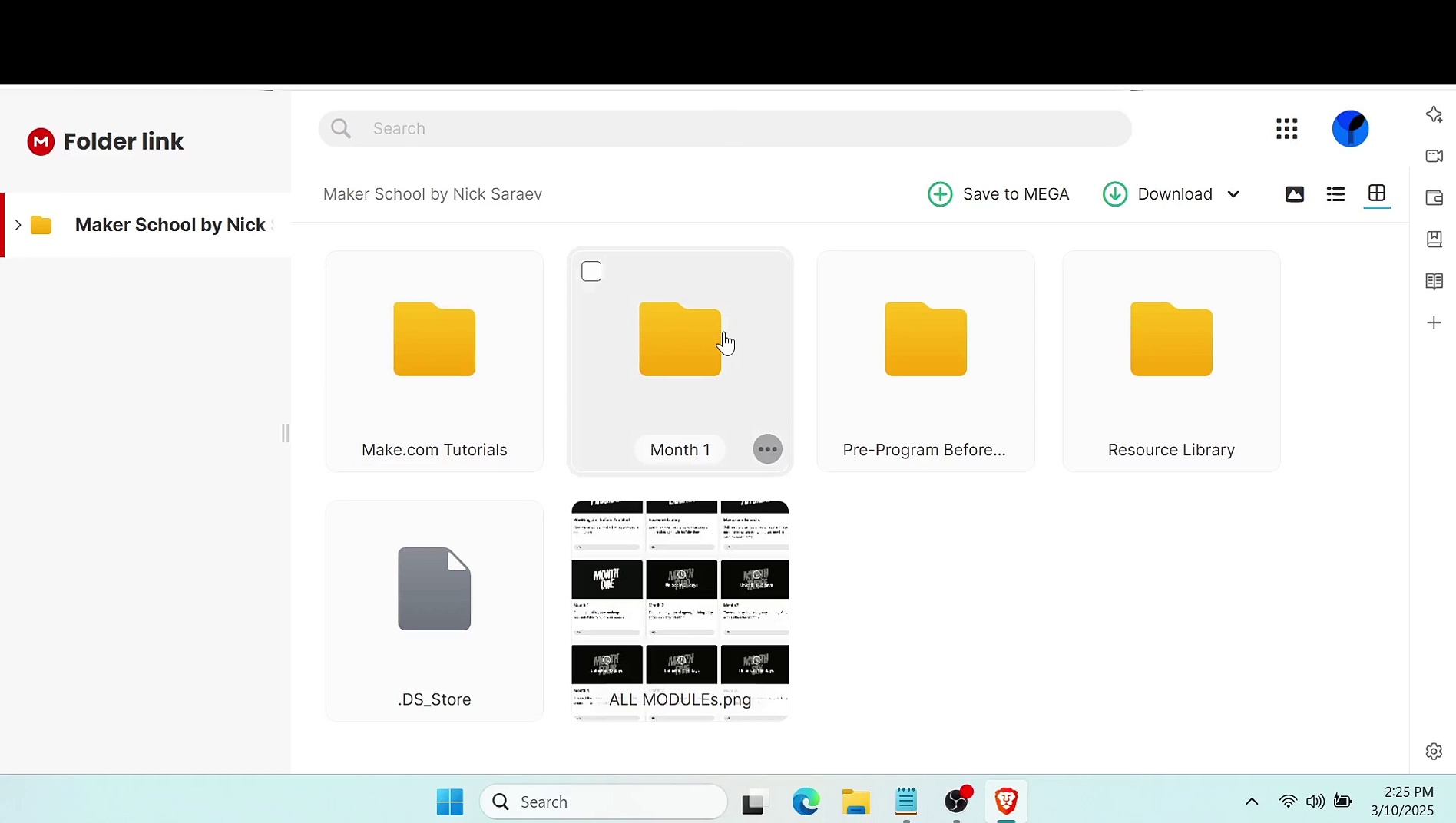Open Brave Leo AI sidebar icon
Viewport: 1456px width, 823px height.
click(1434, 114)
